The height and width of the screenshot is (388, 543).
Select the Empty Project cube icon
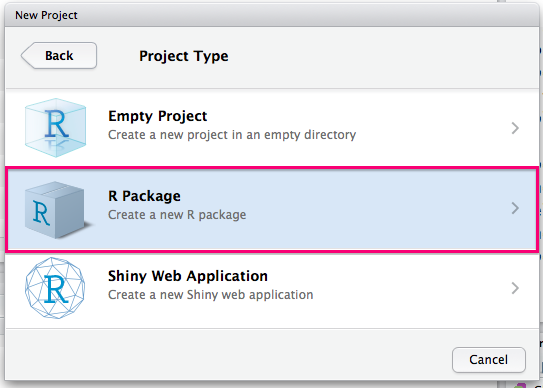(x=55, y=127)
